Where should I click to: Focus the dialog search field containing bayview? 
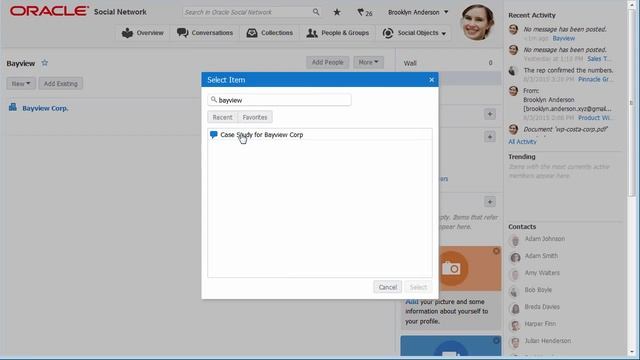(279, 100)
